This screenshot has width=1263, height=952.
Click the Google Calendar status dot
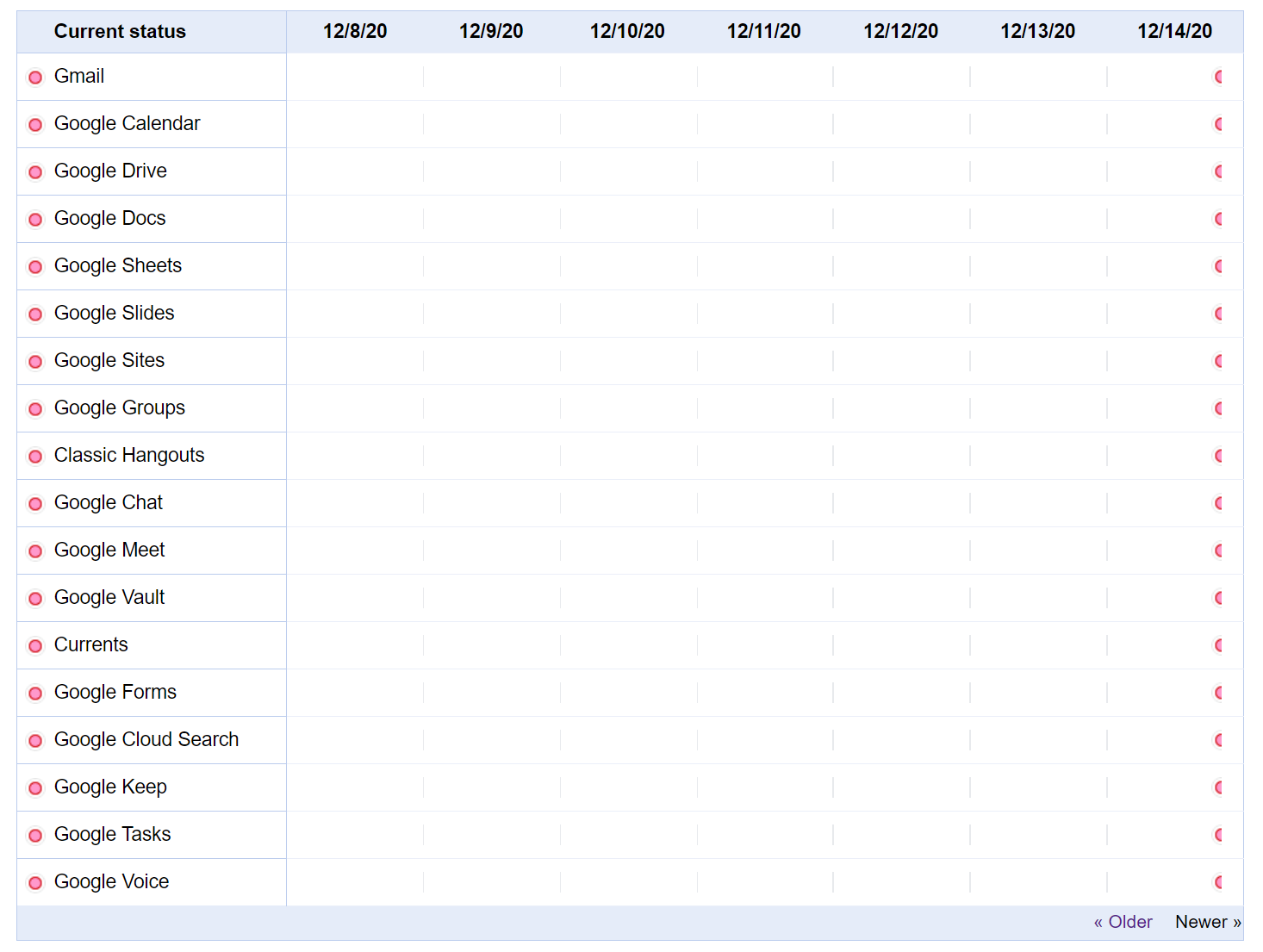coord(35,125)
